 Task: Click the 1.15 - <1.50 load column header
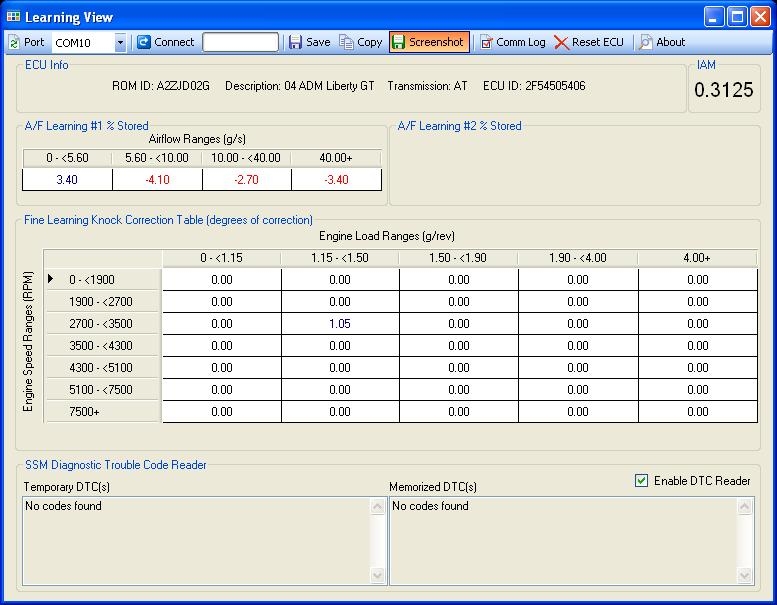coord(340,258)
